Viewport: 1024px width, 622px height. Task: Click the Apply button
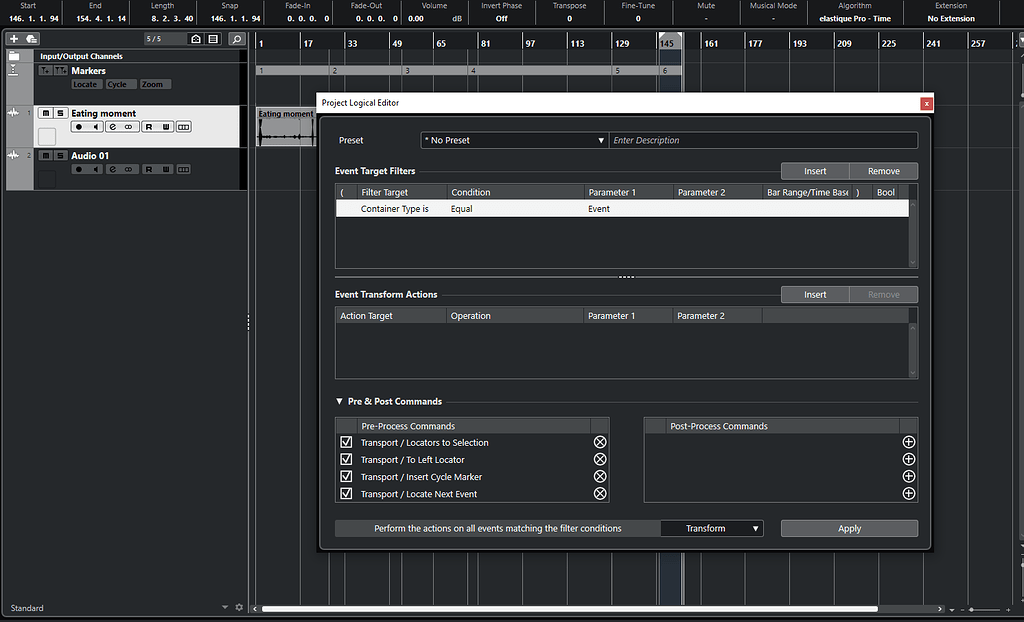[x=849, y=528]
